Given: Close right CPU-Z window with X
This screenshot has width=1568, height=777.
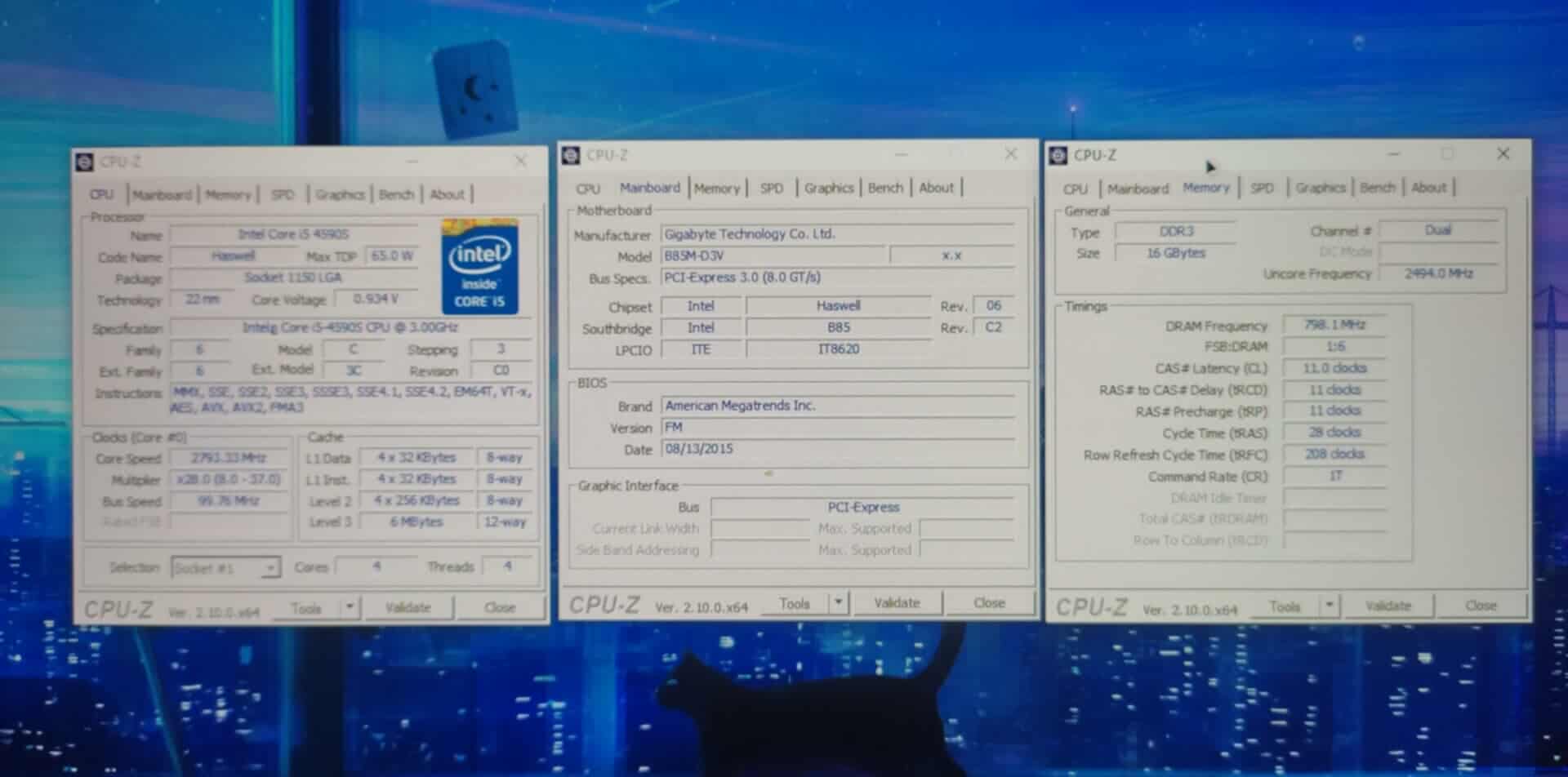Looking at the screenshot, I should click(1503, 153).
